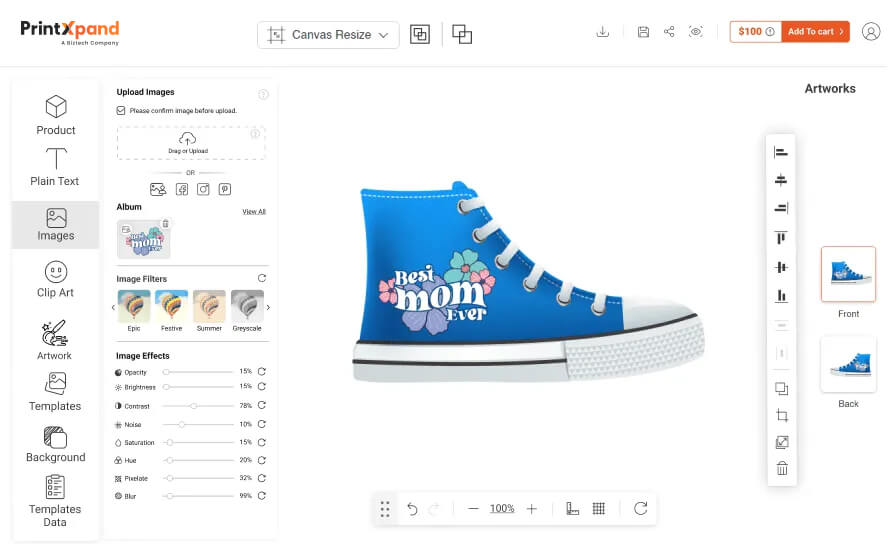Switch to the Templates tab
The width and height of the screenshot is (896, 556).
coord(55,392)
